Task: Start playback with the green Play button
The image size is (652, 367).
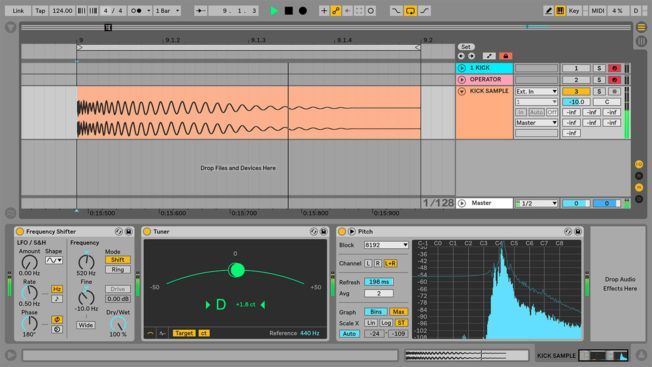Action: coord(274,11)
